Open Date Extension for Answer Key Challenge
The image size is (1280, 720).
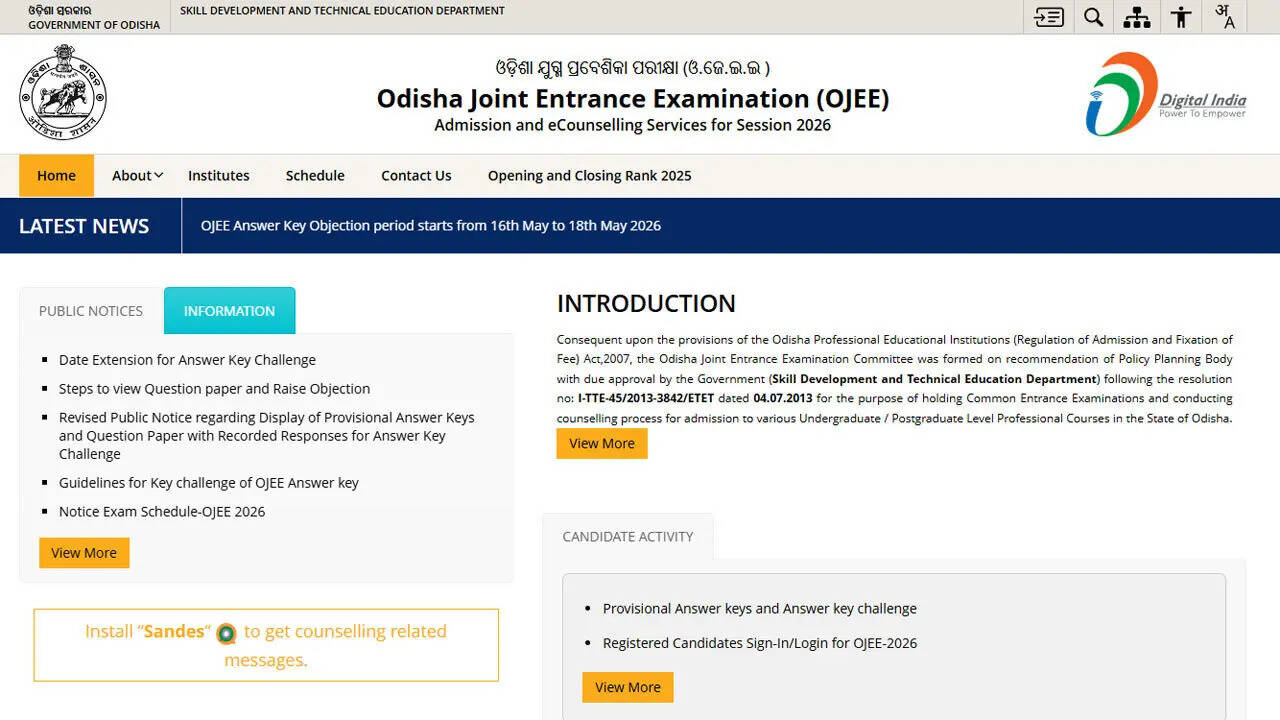[x=187, y=360]
